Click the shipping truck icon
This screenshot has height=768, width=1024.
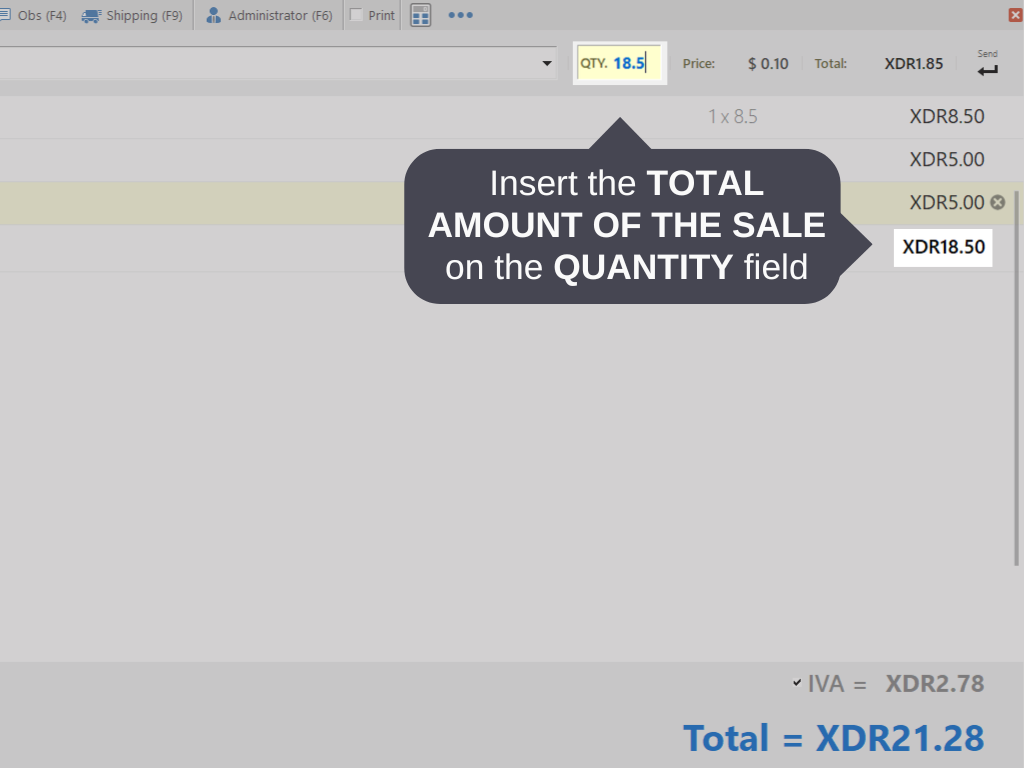click(x=91, y=16)
